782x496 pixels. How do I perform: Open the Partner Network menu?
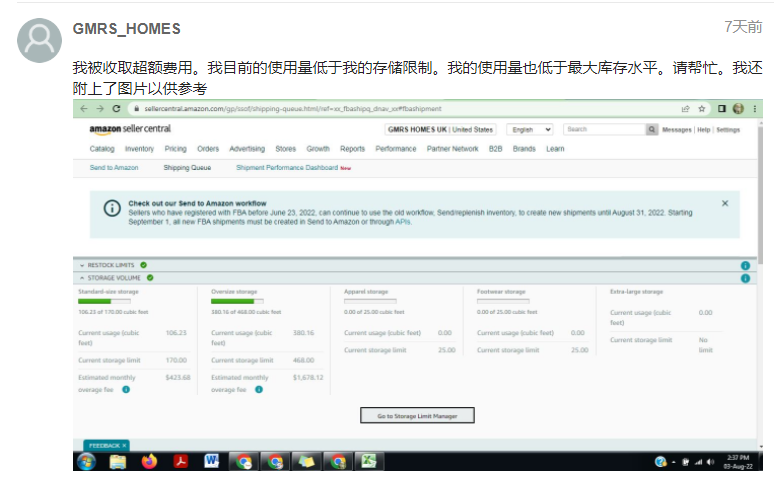[x=452, y=149]
